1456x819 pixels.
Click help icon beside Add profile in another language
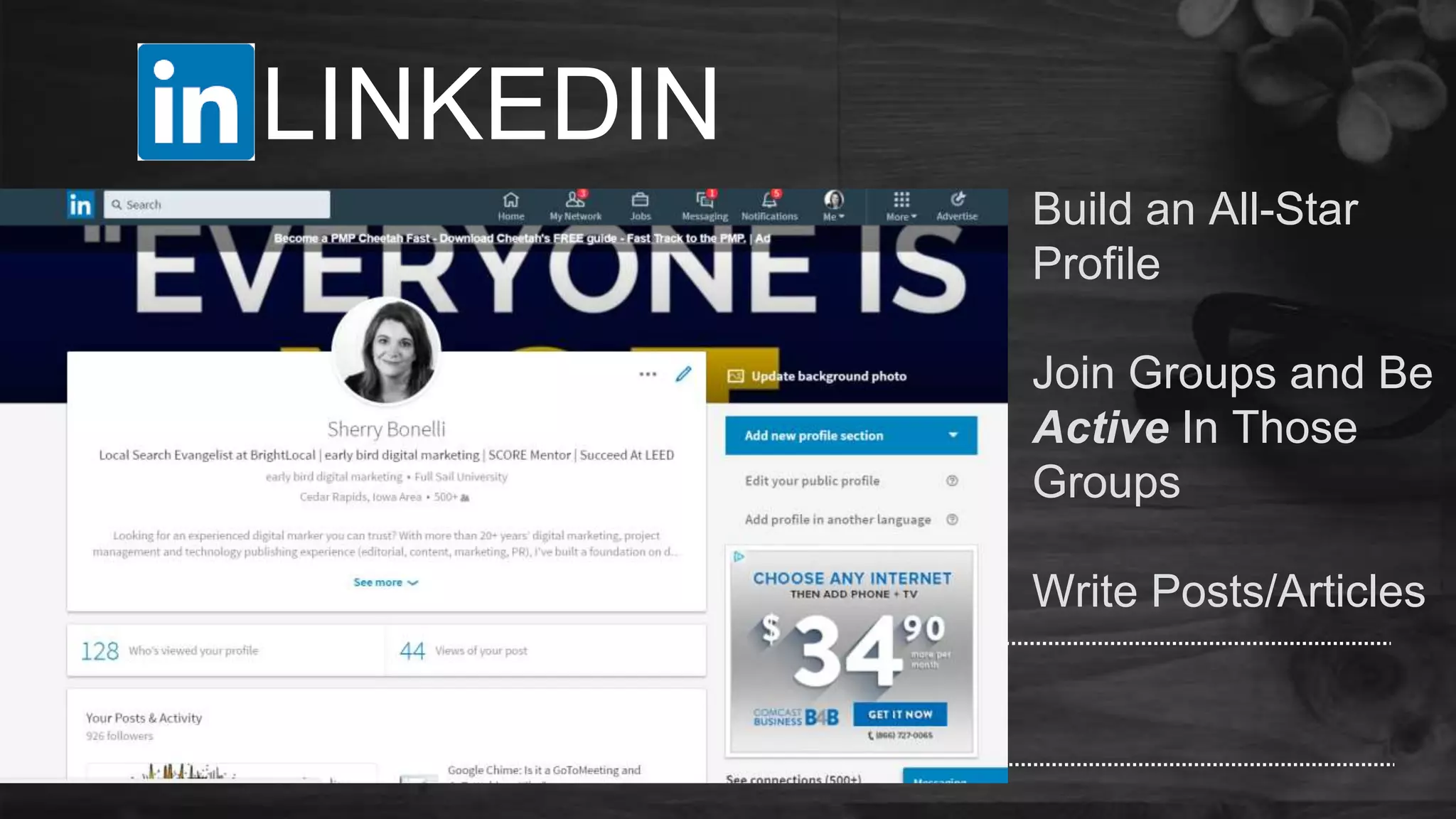point(952,520)
